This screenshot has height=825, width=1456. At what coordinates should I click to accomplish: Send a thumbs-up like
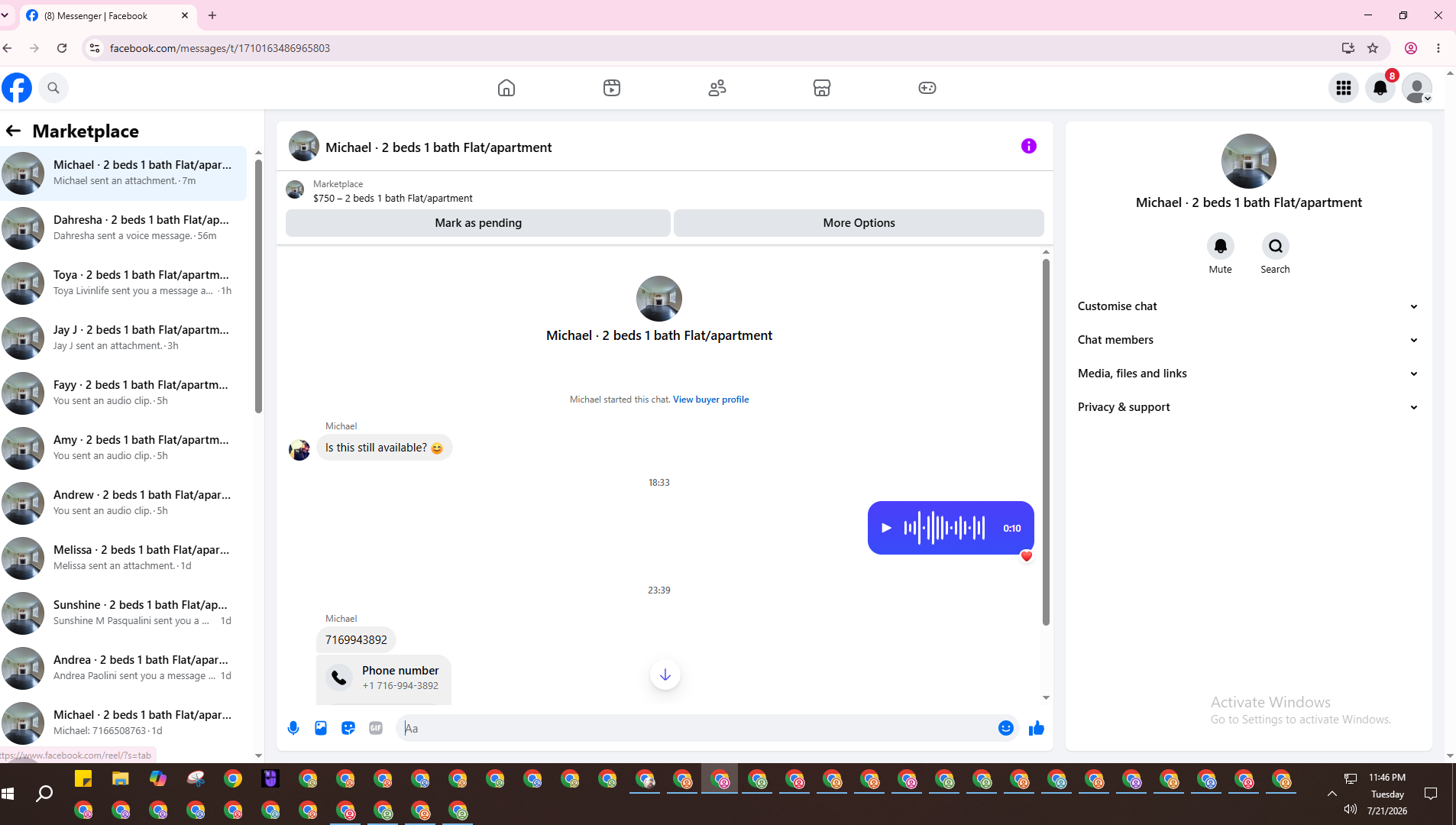coord(1037,728)
